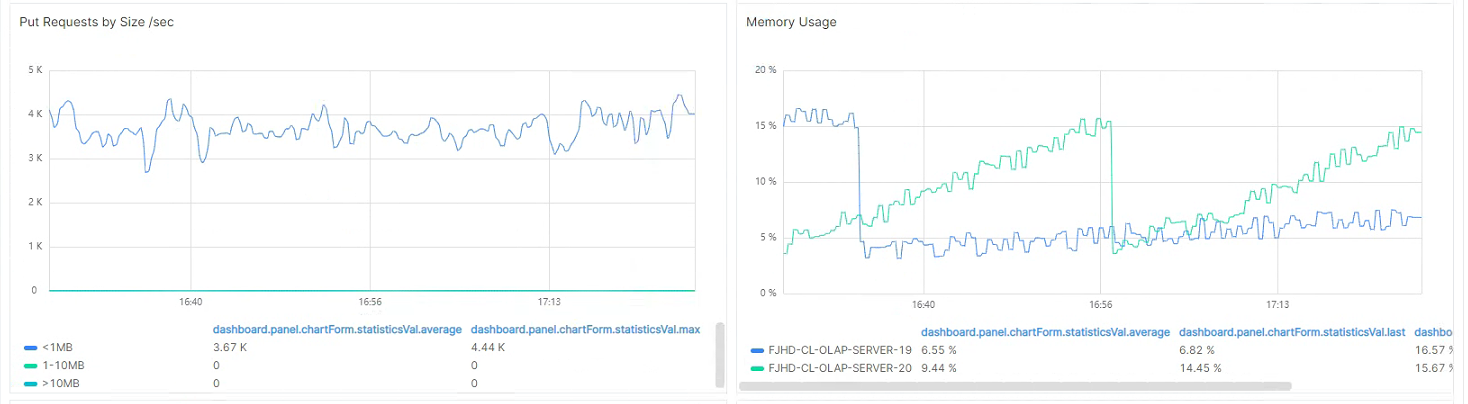Toggle the FJHD-CL-OLAP-SERVER-20 series label
This screenshot has width=1468, height=404.
point(840,368)
